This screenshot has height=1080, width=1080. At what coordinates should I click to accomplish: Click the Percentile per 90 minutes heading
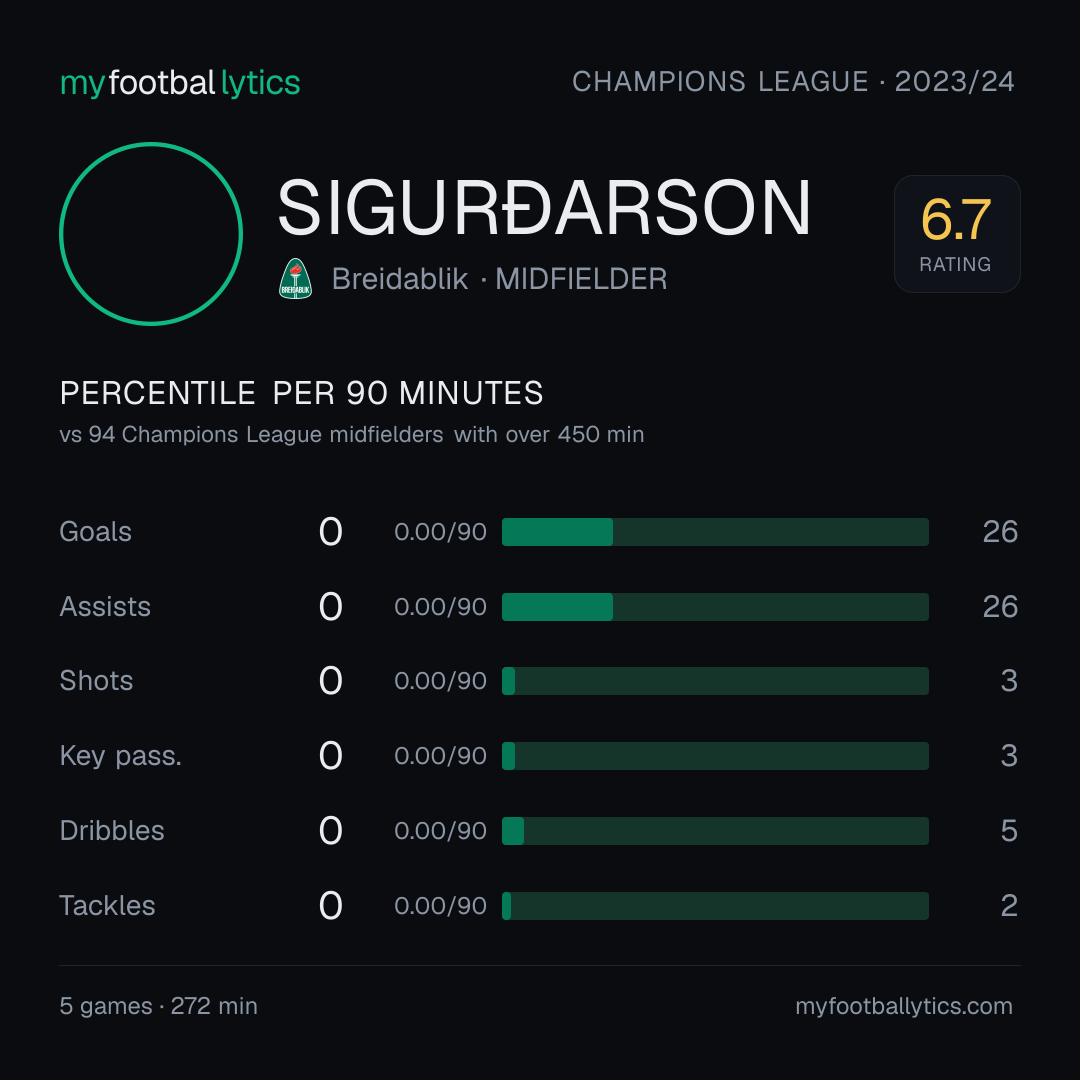[x=302, y=393]
